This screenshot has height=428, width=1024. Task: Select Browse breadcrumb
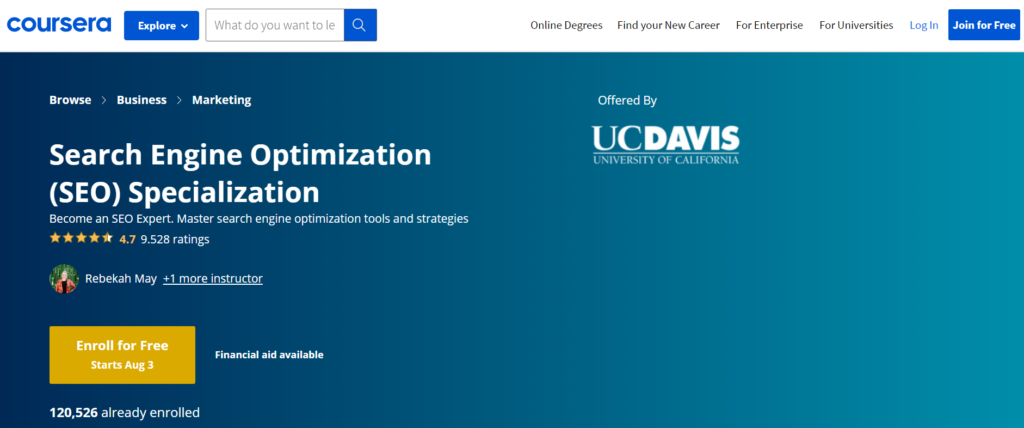[x=71, y=100]
